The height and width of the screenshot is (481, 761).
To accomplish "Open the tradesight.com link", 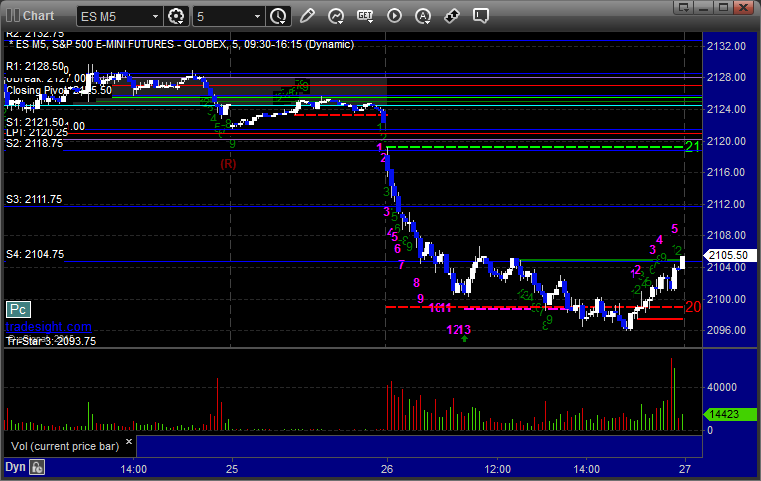I will click(x=49, y=327).
